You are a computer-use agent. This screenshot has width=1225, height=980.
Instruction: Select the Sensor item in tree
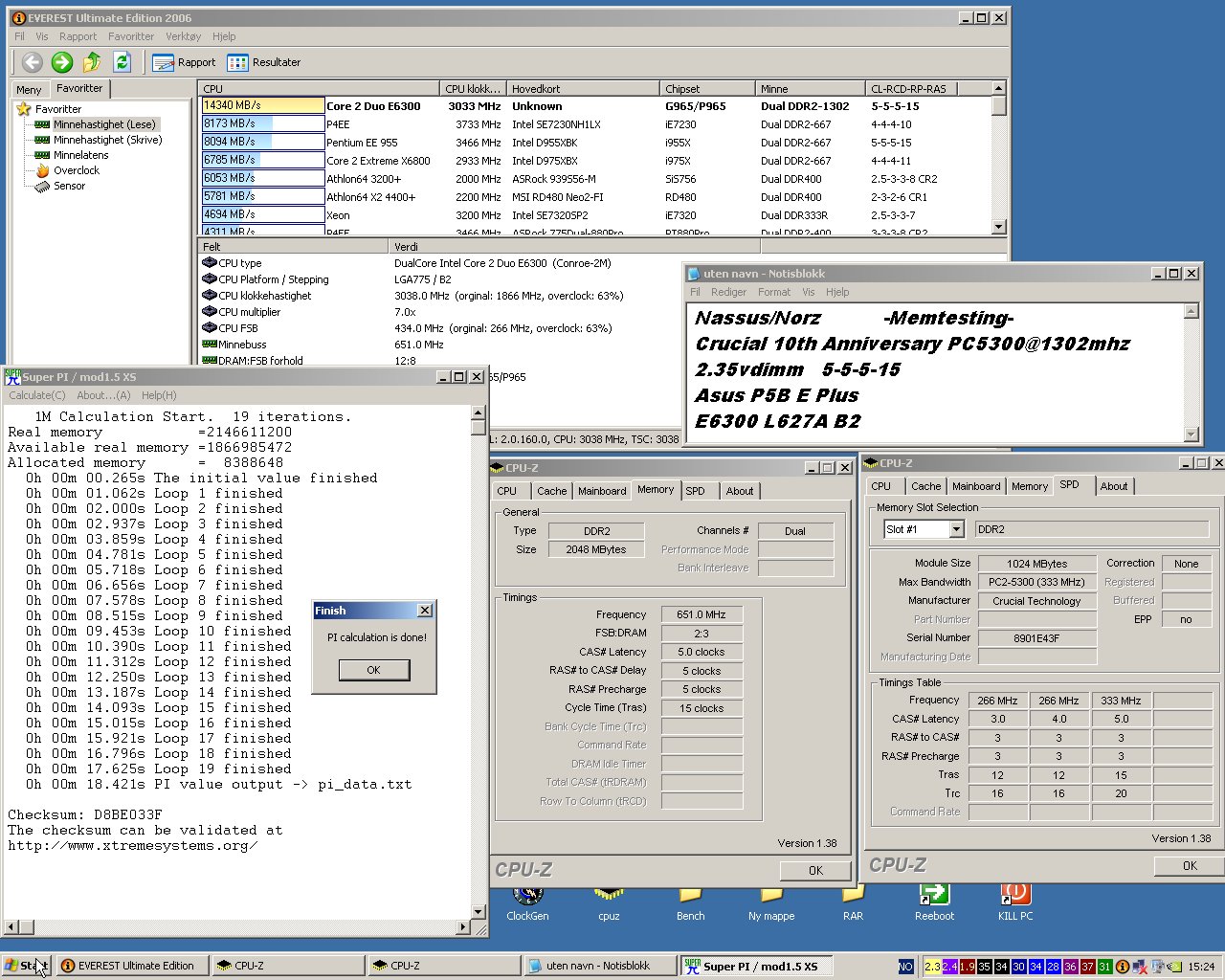point(60,186)
